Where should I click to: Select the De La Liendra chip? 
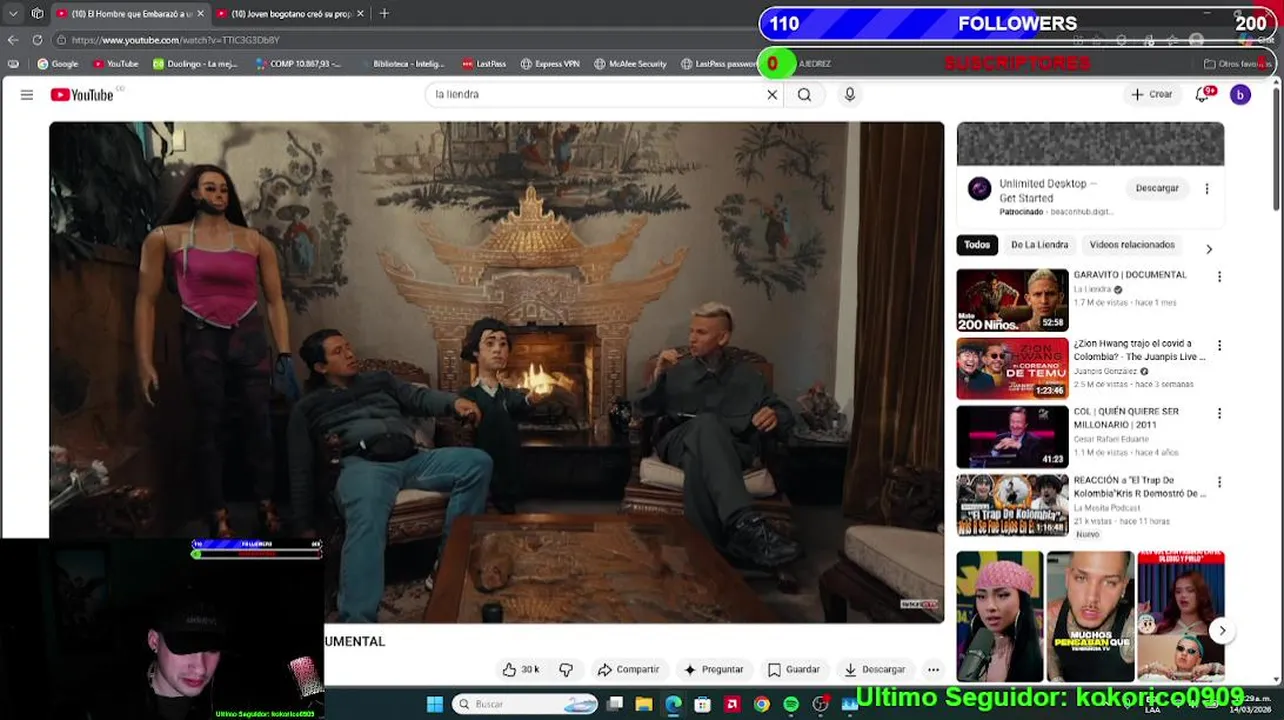click(1039, 245)
